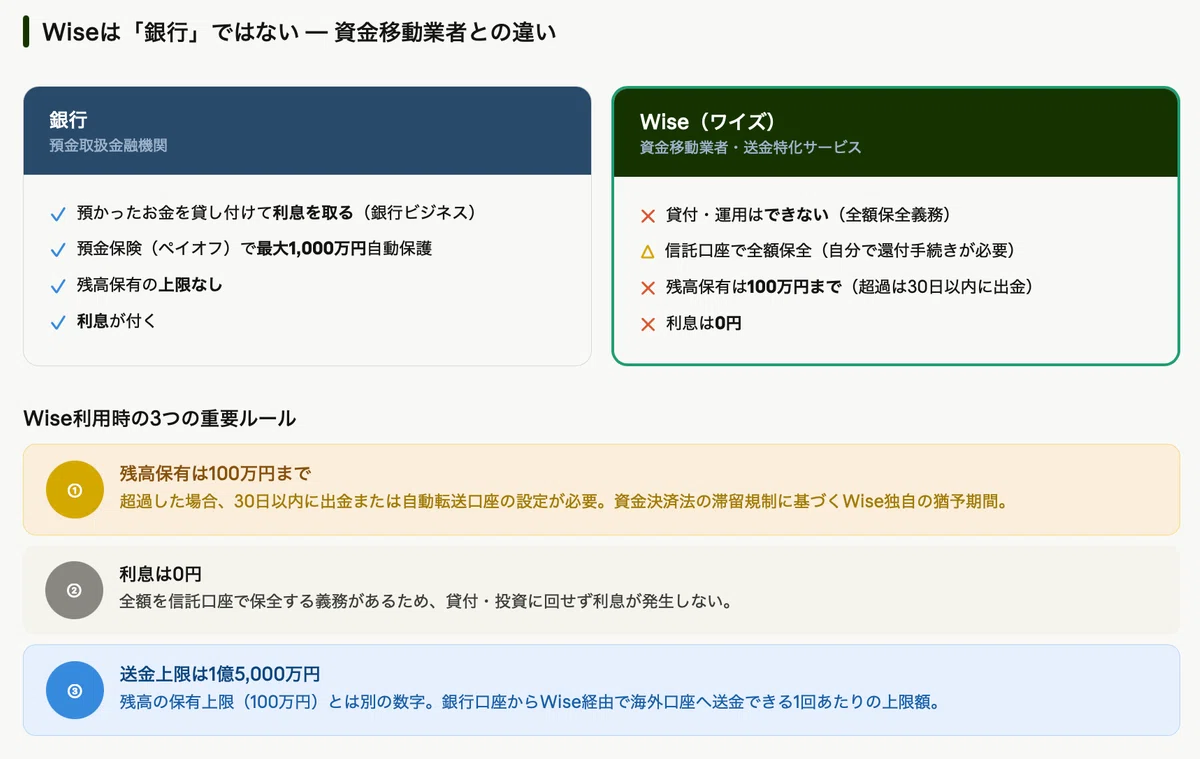
Task: Click the red cross beside 残高保有は100万円まで
Action: (647, 288)
